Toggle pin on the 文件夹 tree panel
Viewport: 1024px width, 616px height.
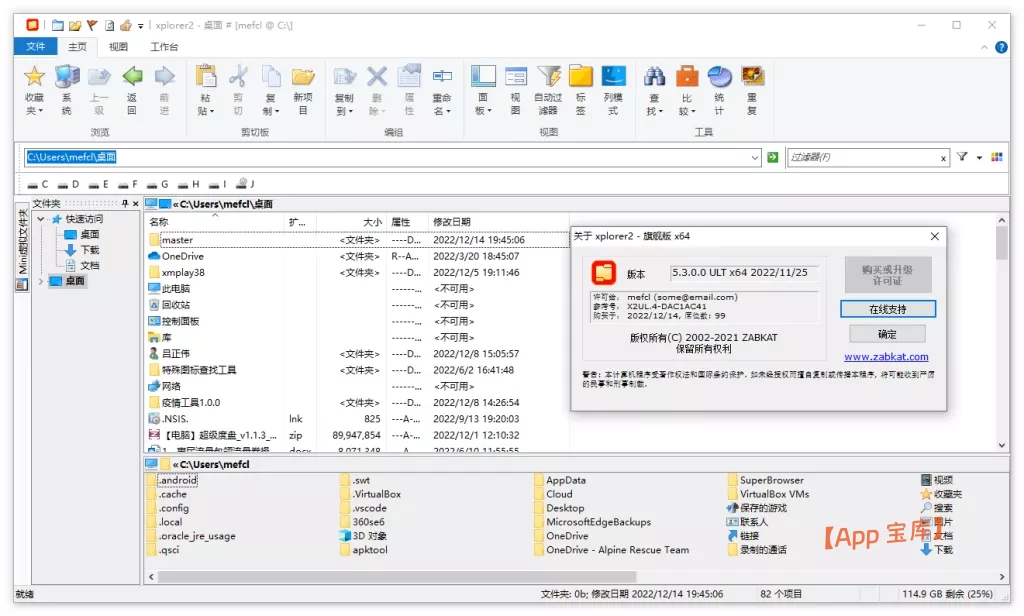click(x=125, y=204)
